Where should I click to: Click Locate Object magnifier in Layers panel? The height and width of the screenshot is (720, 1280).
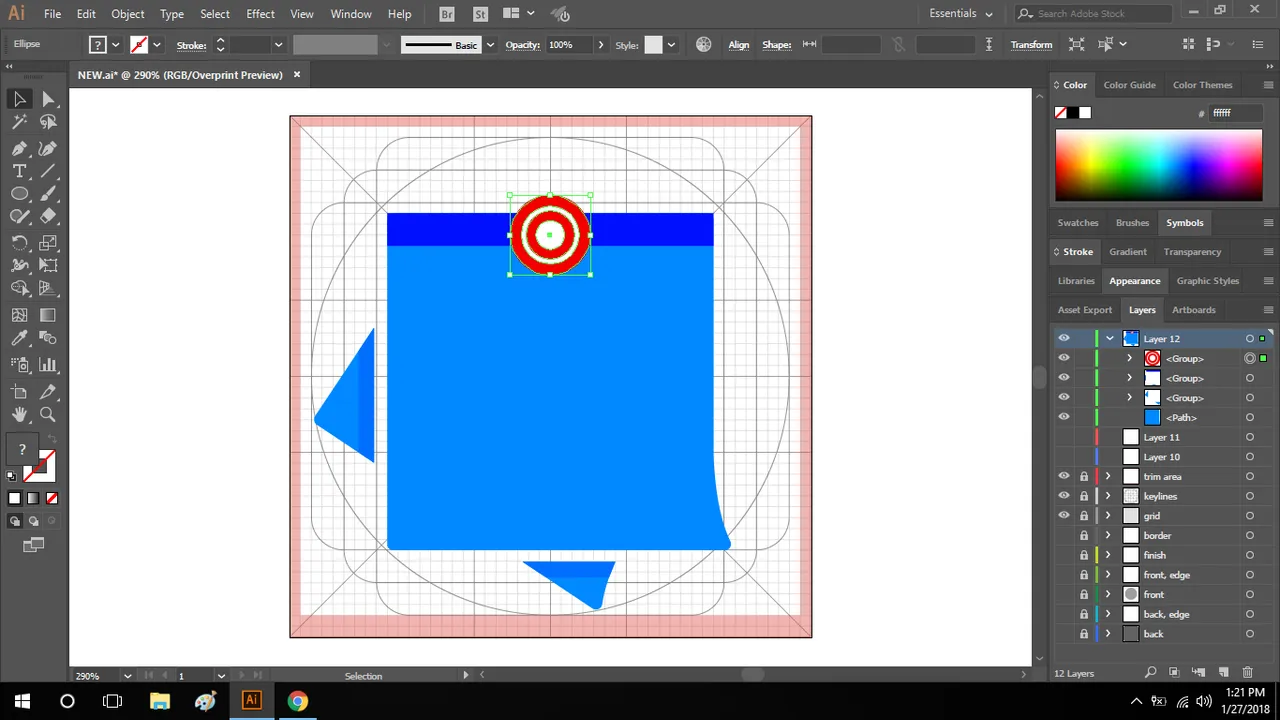click(1151, 673)
